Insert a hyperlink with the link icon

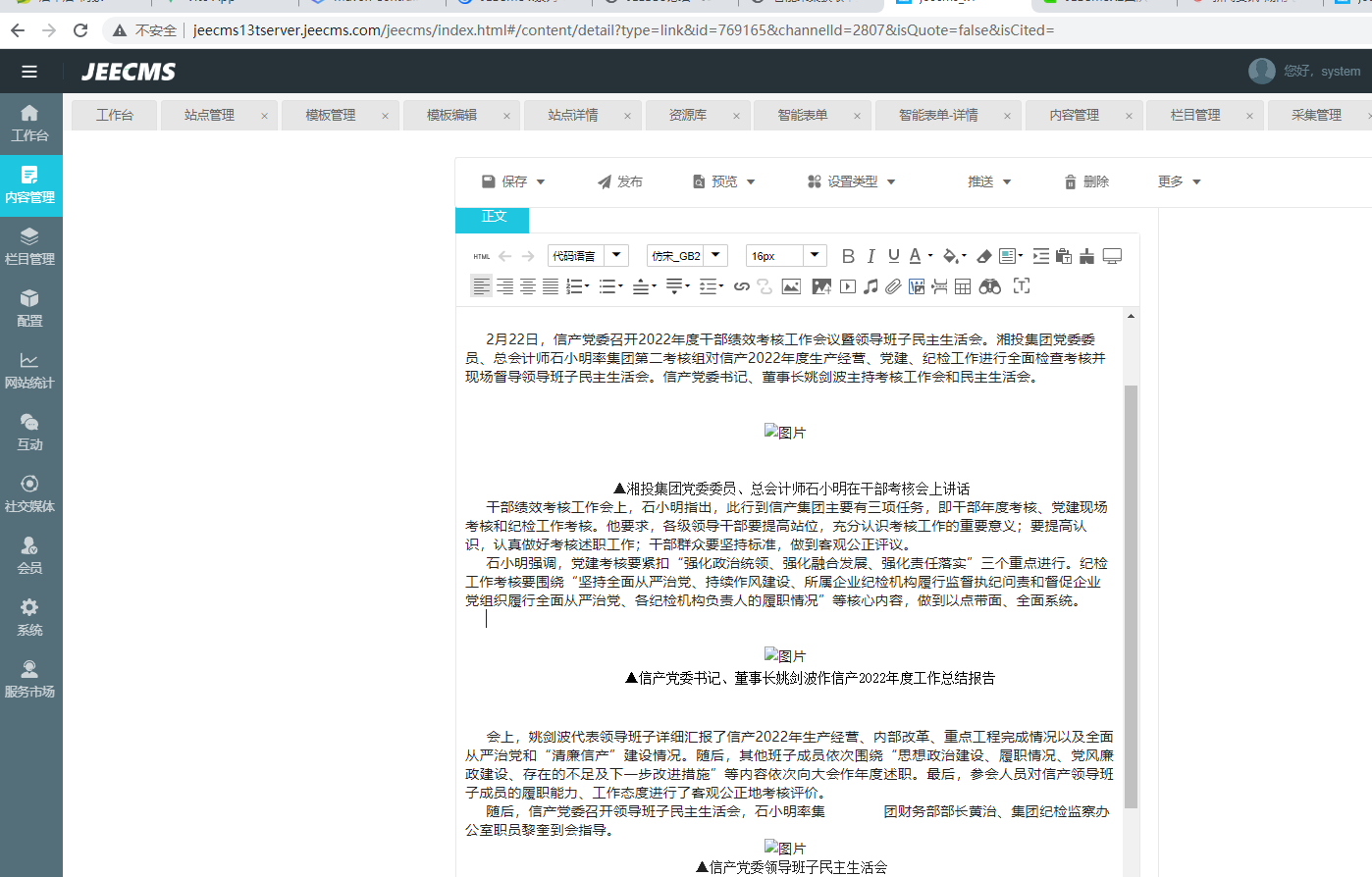[x=742, y=286]
